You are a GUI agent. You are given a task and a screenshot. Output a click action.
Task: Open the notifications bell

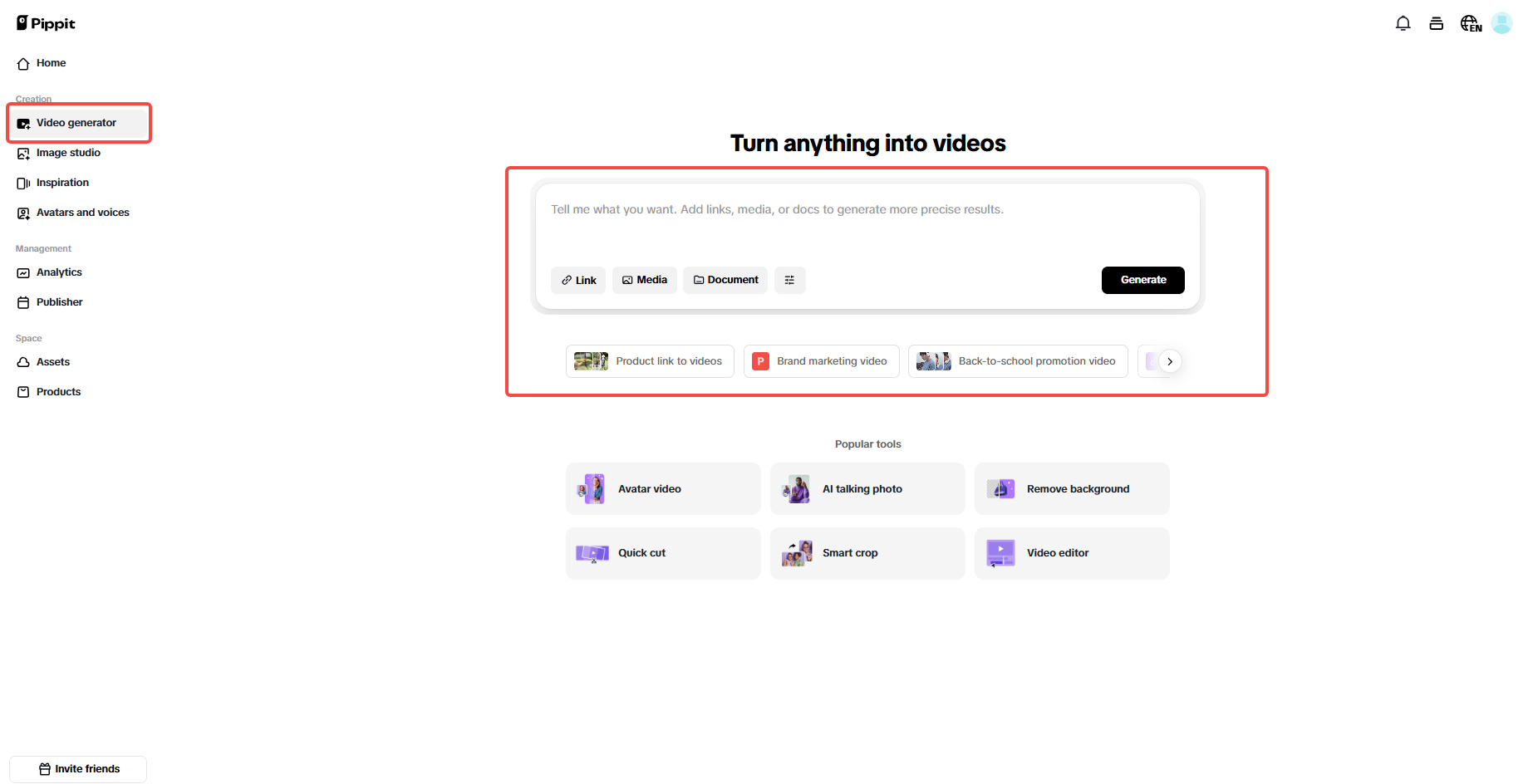coord(1403,23)
